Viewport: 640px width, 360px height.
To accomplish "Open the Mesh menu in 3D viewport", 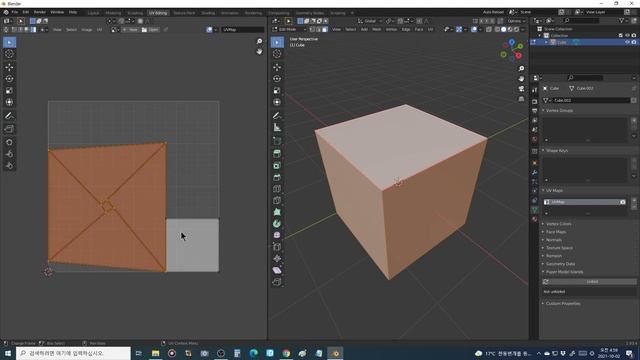I will click(x=377, y=29).
